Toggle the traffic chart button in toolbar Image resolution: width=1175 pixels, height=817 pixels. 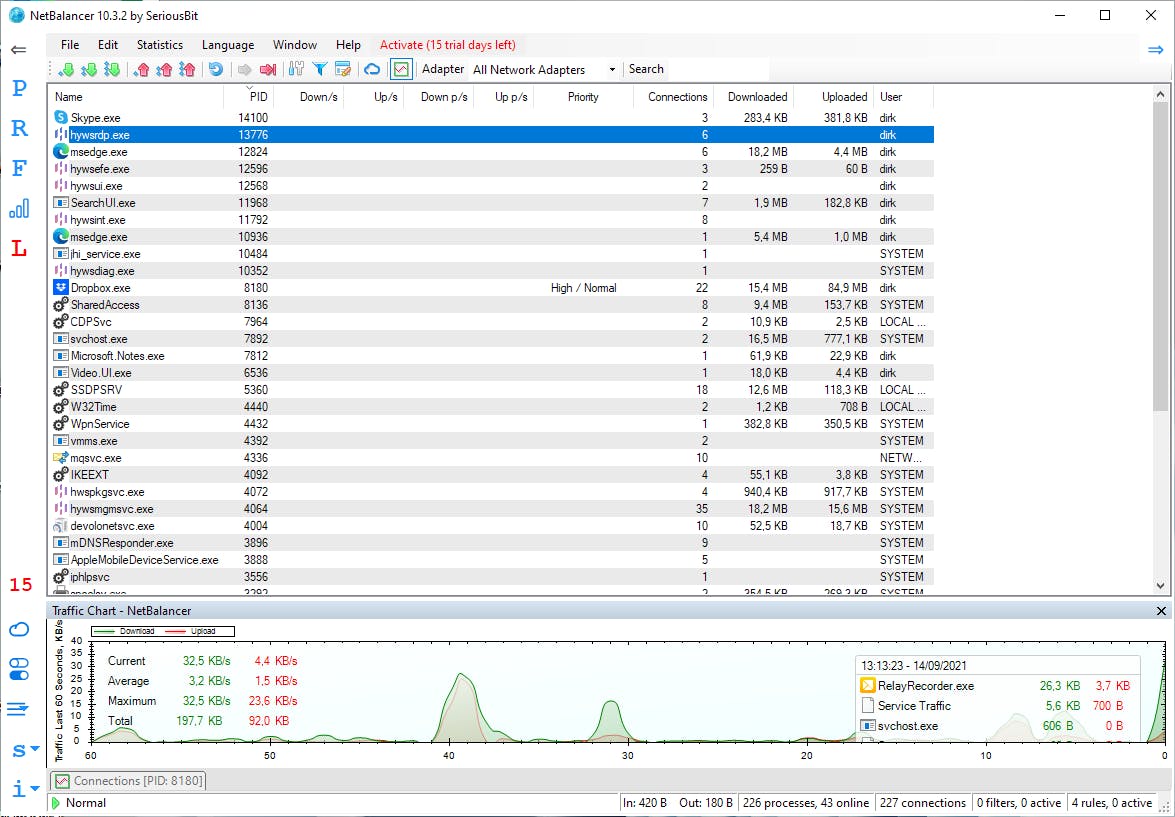tap(401, 69)
